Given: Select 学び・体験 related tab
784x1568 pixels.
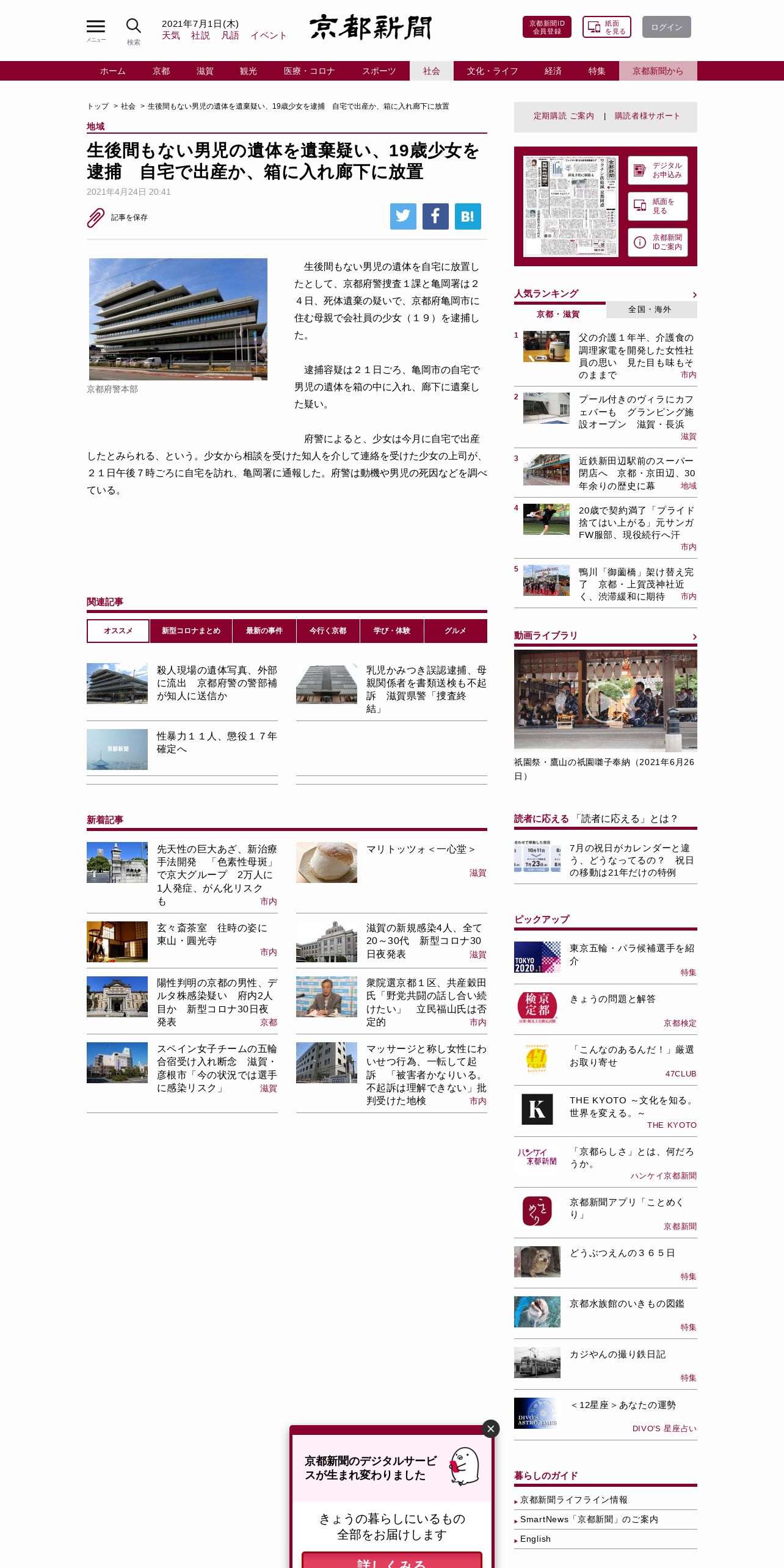Looking at the screenshot, I should (392, 631).
